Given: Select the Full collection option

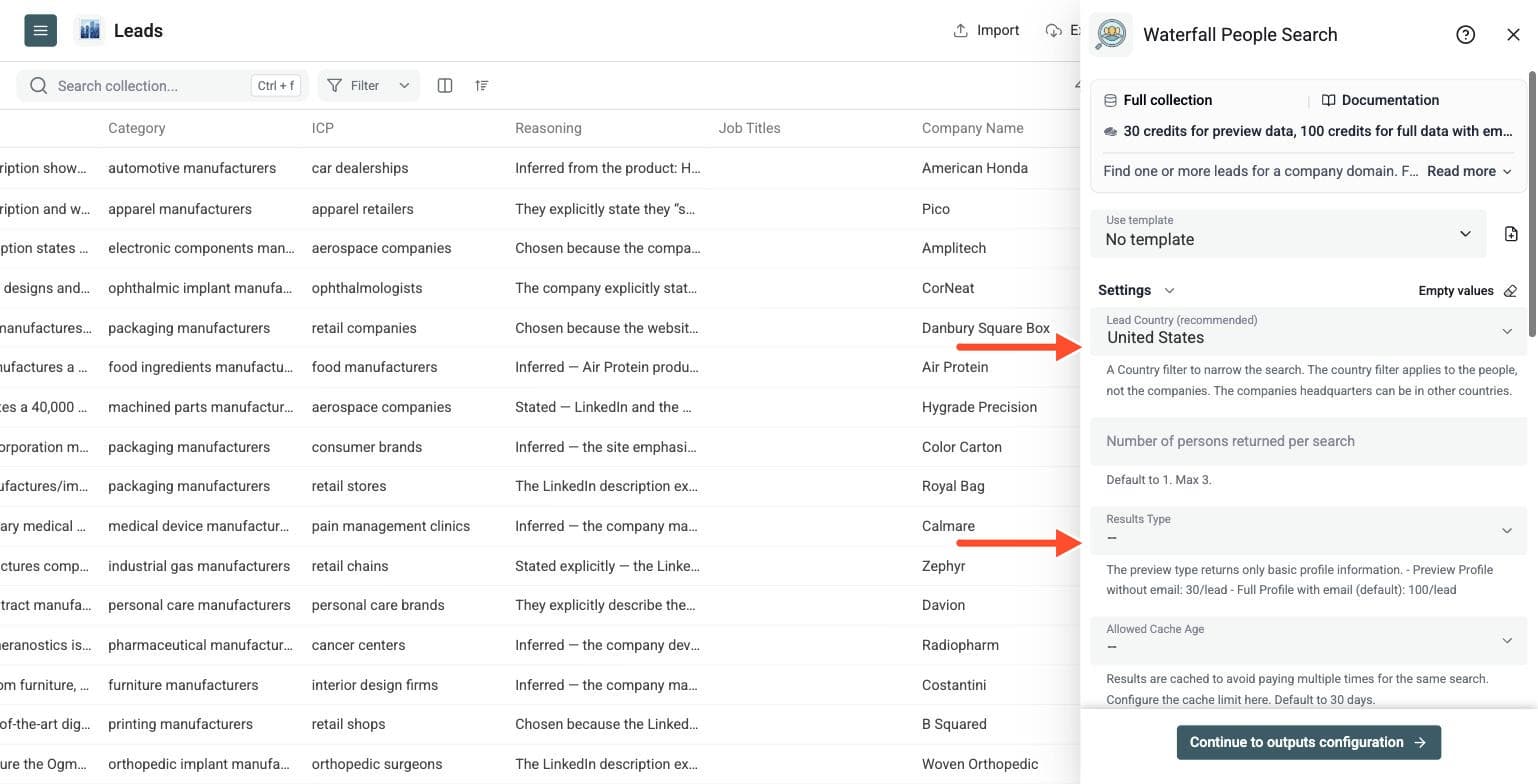Looking at the screenshot, I should 1158,100.
